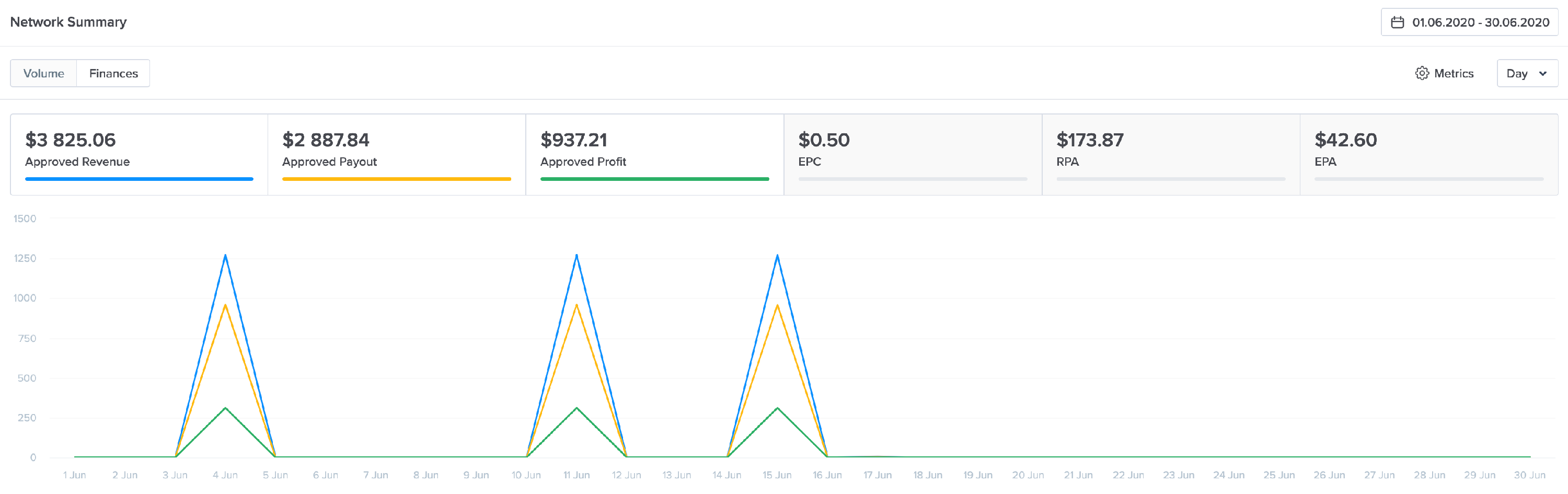Click the 15 Jun peak on the chart
The height and width of the screenshot is (494, 1568).
(777, 256)
